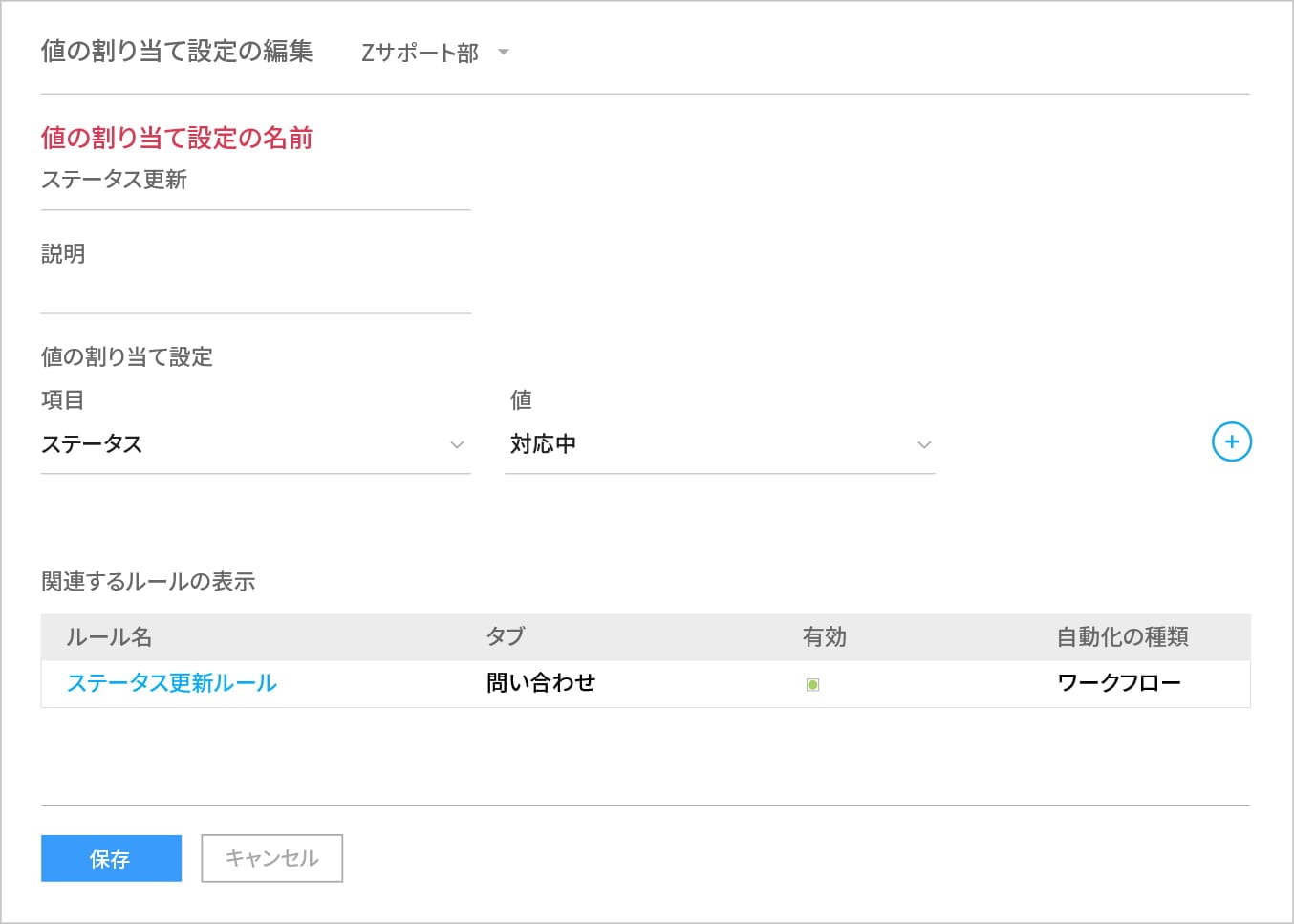Click the ルール名 column header

tap(109, 637)
